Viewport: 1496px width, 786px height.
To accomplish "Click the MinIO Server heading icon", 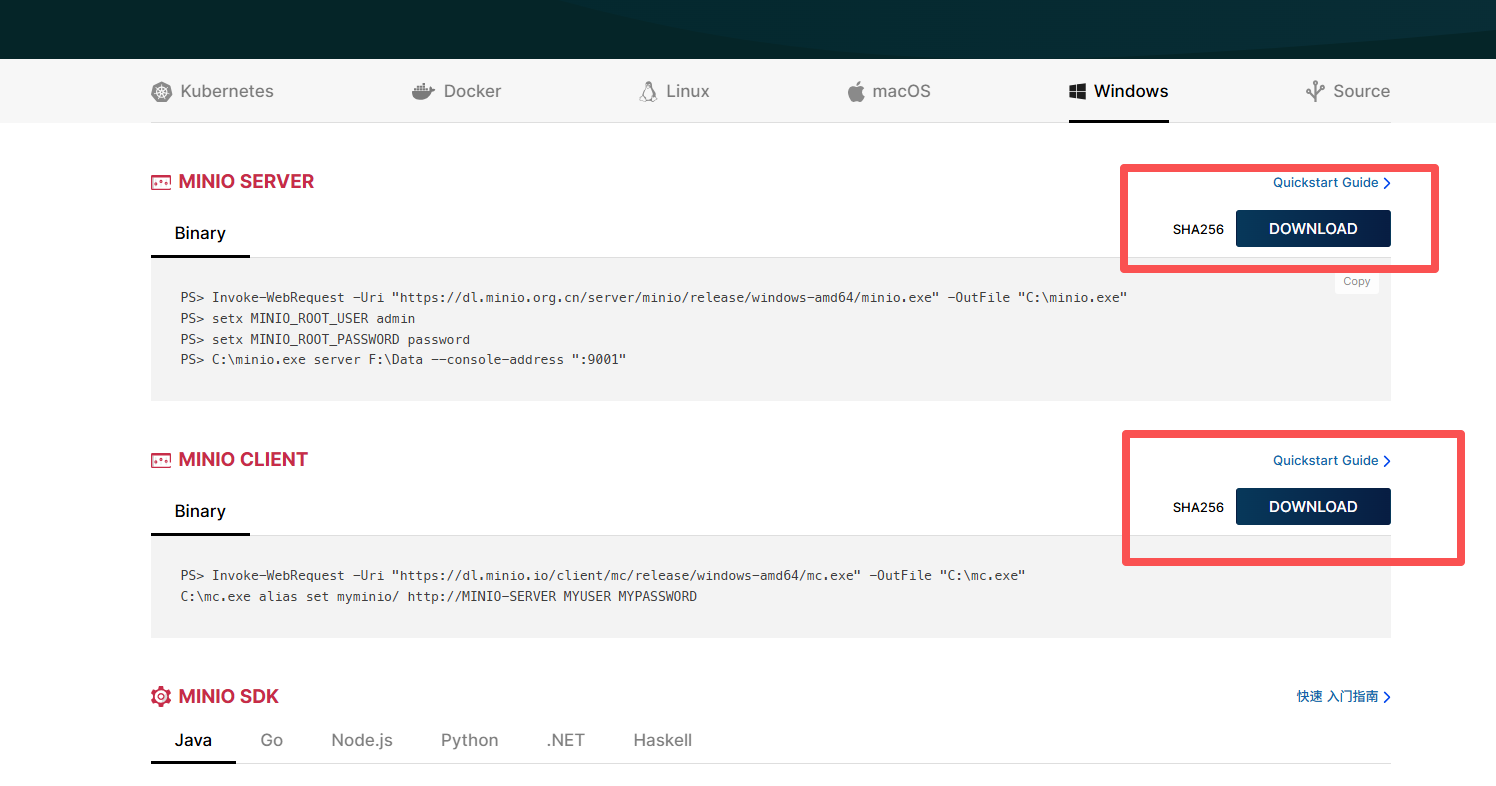I will coord(161,182).
